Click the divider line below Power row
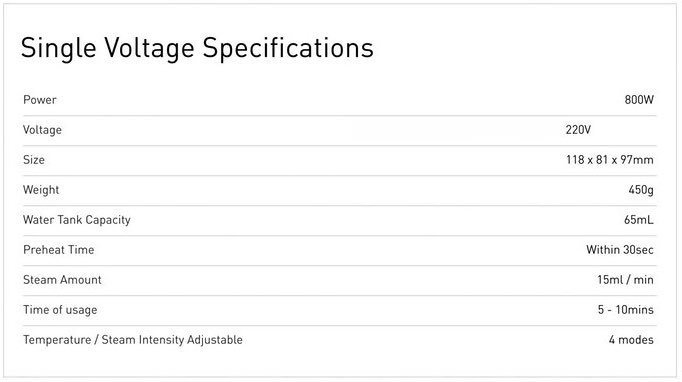 point(339,116)
